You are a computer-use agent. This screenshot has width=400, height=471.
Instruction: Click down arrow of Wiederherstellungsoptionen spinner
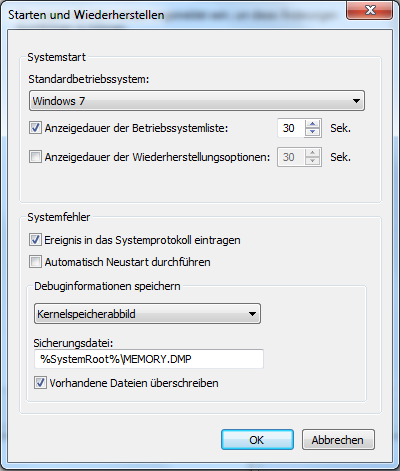pos(312,161)
